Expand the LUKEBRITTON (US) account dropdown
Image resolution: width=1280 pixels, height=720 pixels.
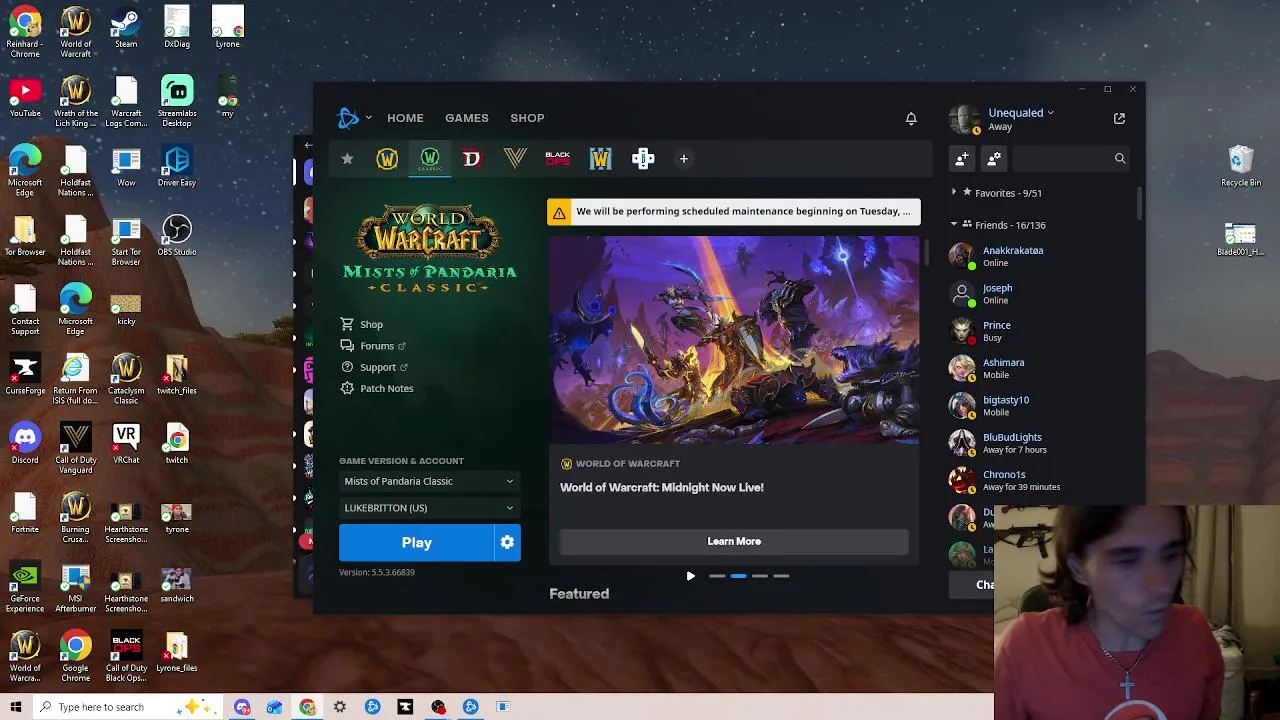[429, 508]
